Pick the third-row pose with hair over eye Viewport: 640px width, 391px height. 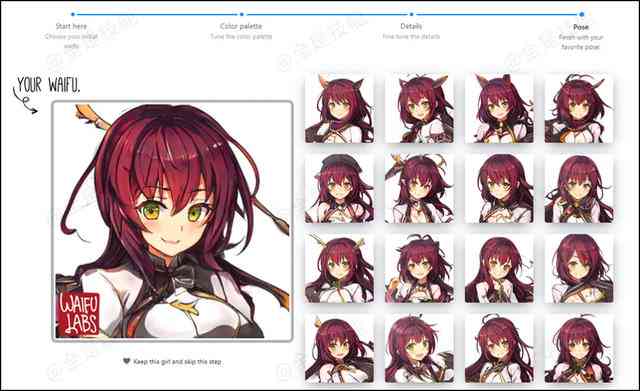coord(579,268)
